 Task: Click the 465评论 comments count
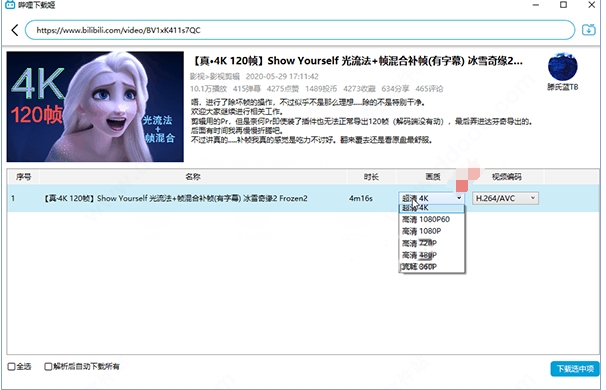[429, 89]
